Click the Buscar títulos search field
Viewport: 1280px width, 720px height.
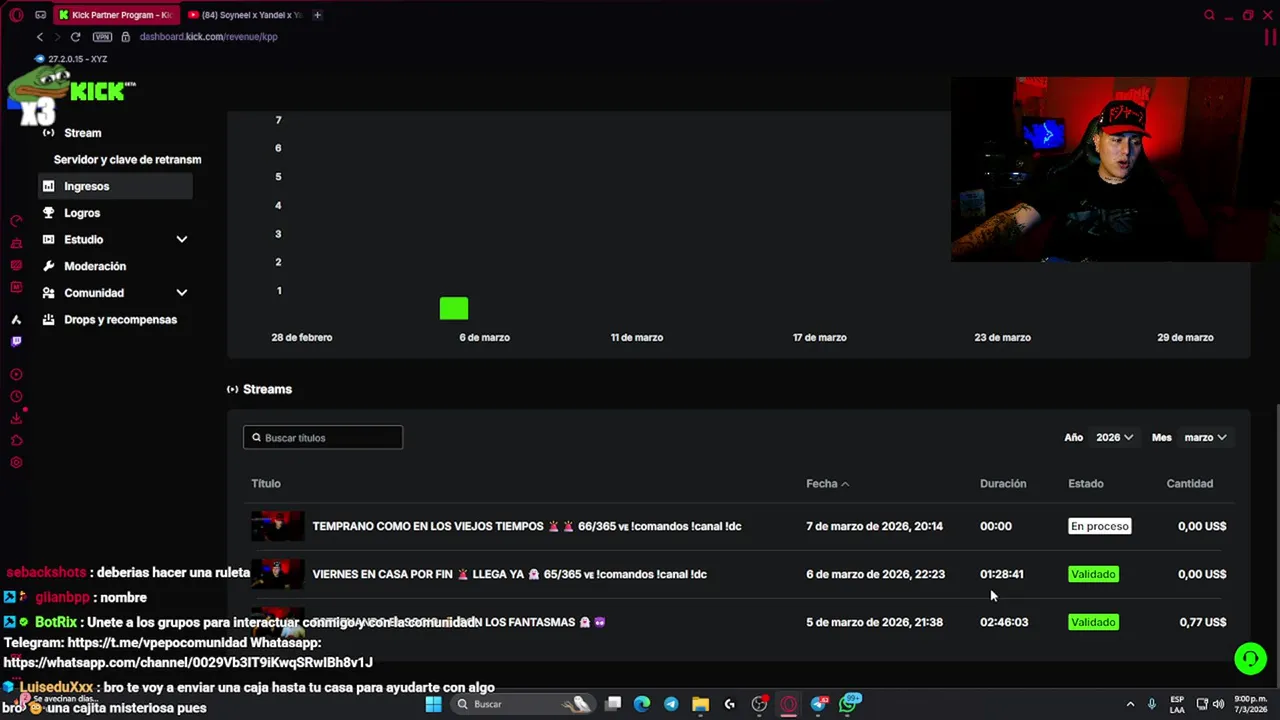click(323, 438)
